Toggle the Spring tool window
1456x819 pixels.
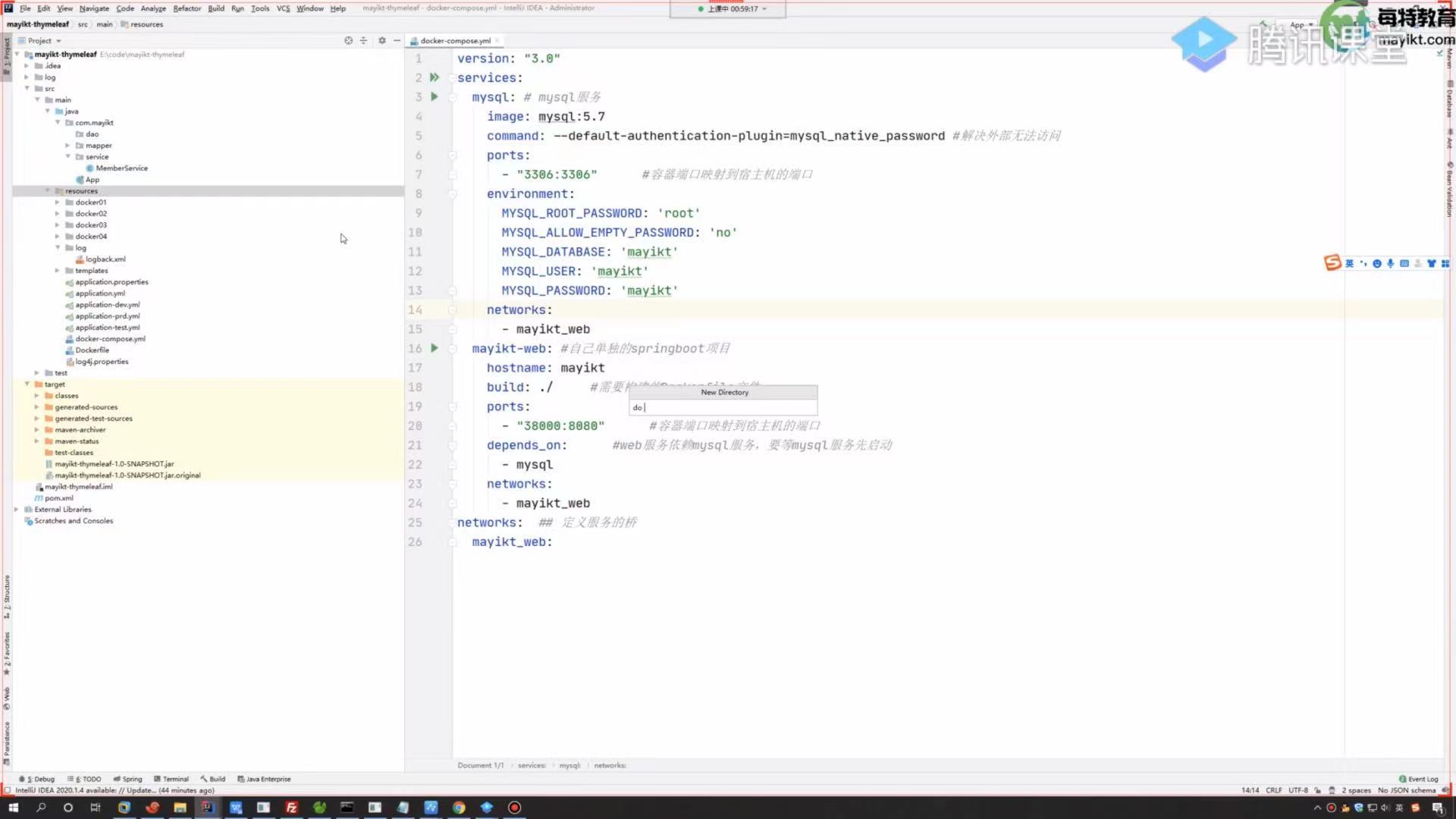128,779
